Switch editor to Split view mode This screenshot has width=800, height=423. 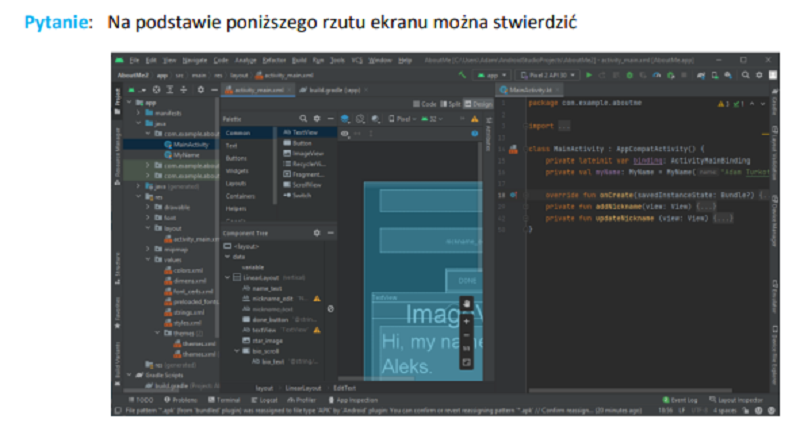click(450, 104)
